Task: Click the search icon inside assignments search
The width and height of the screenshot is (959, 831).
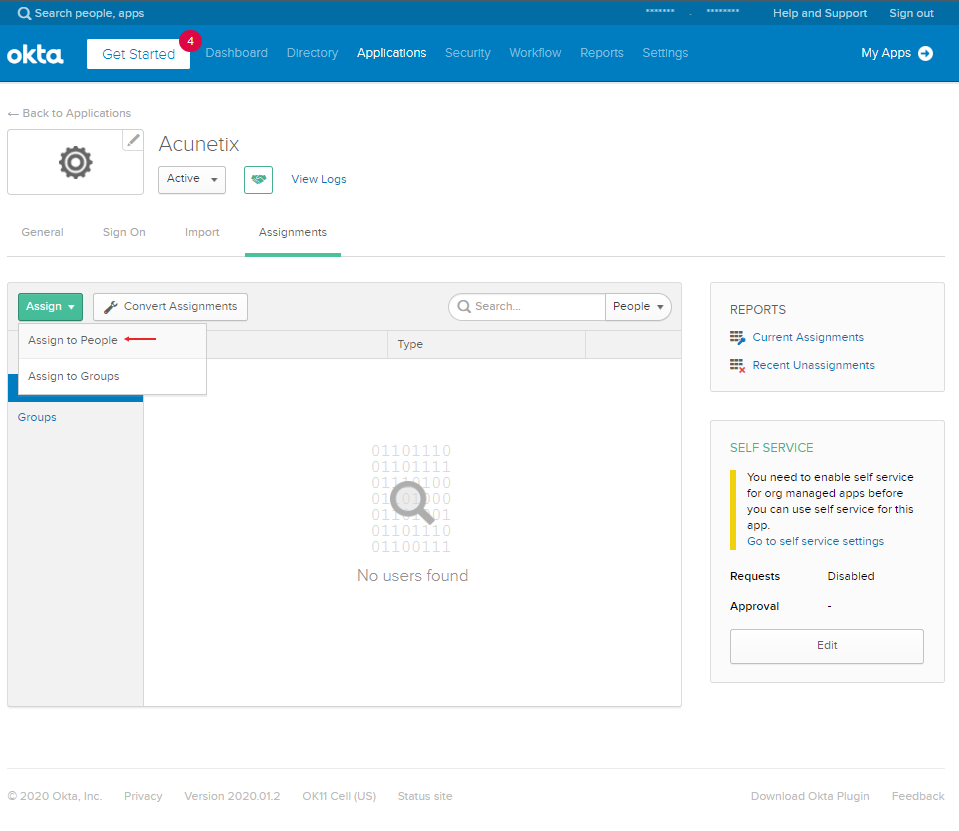Action: pyautogui.click(x=464, y=306)
